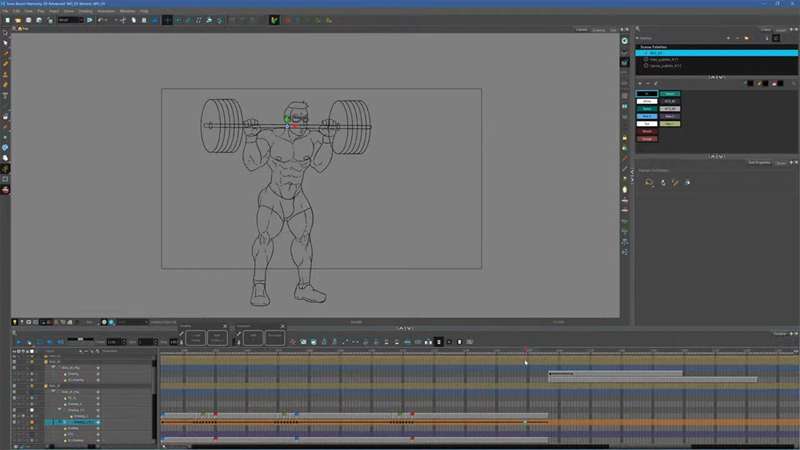Click the Open Scene folder icon
Screen dimensions: 800x450
18,20
